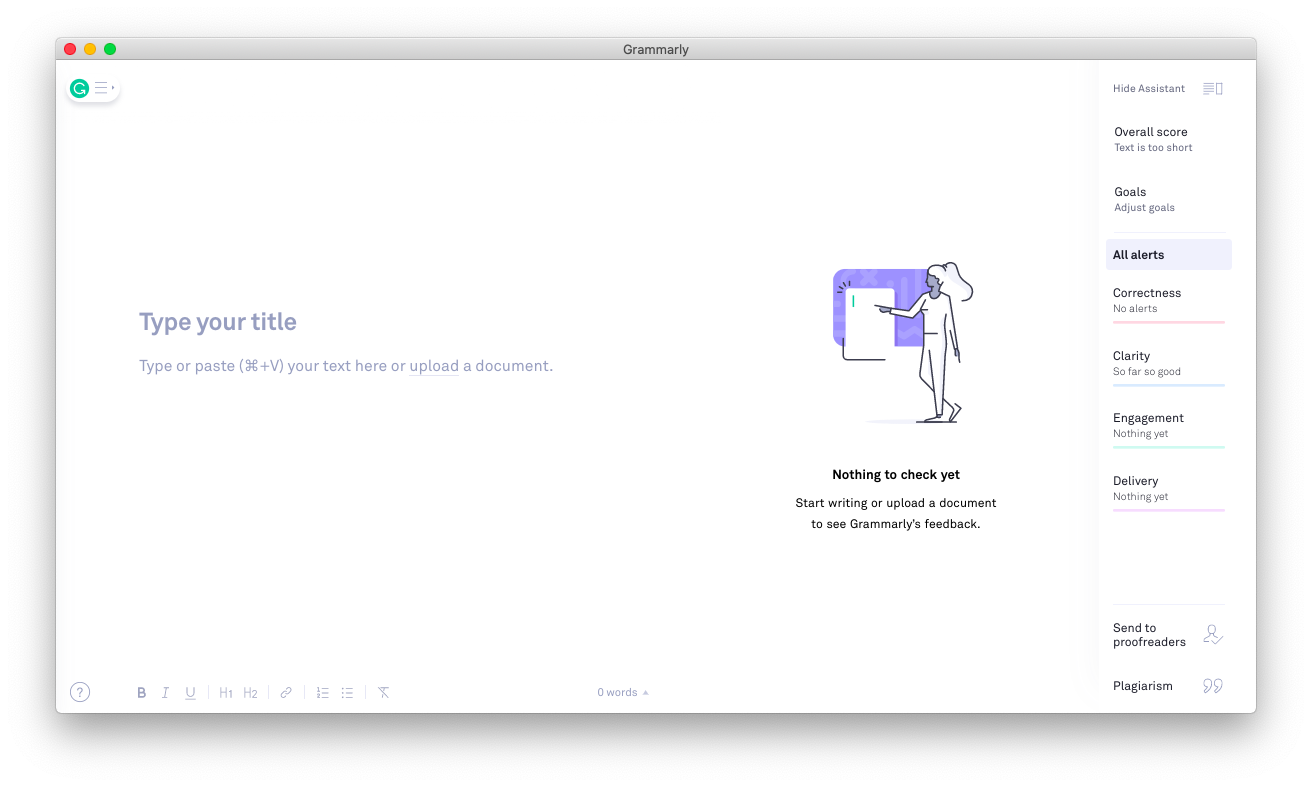Click the 'So far so good' text
The image size is (1312, 787).
[x=1147, y=372]
